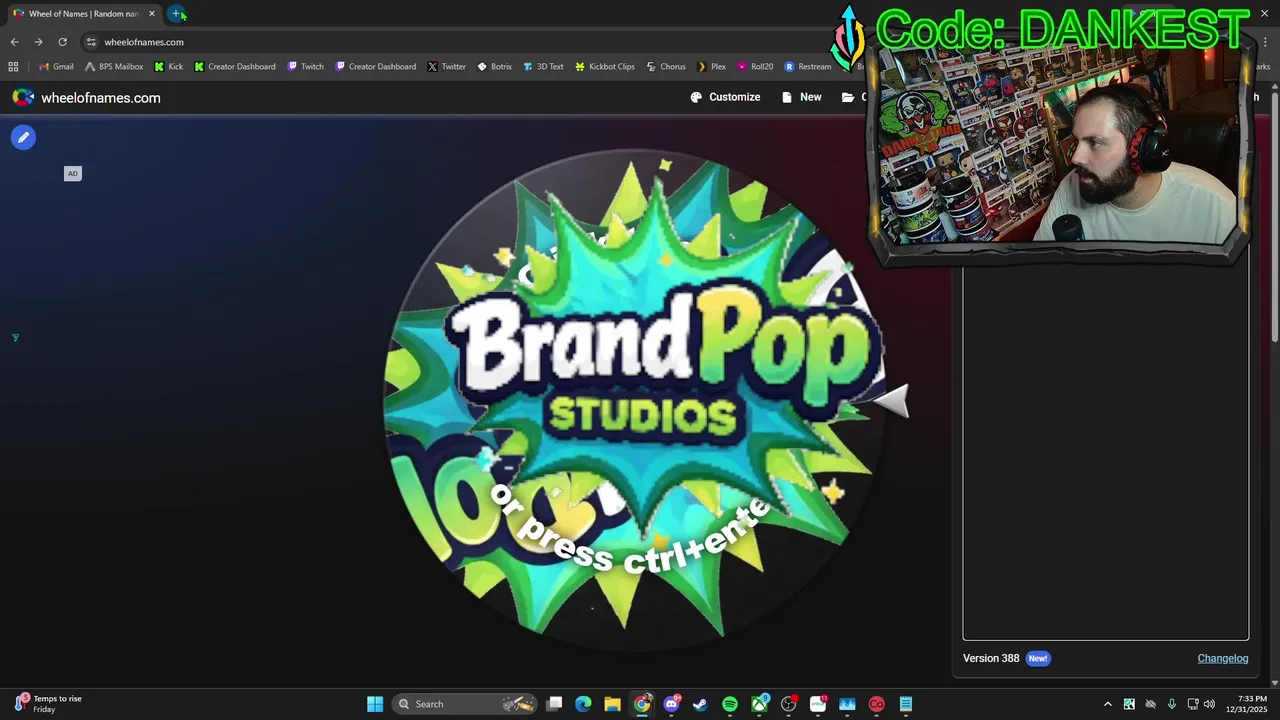Open the Temps to rise weather widget
1280x720 pixels.
coord(48,704)
